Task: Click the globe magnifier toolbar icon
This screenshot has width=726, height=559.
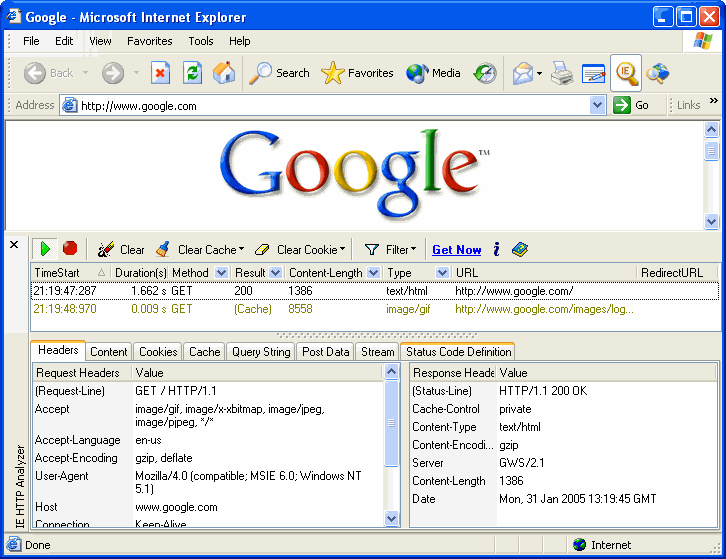Action: (657, 73)
